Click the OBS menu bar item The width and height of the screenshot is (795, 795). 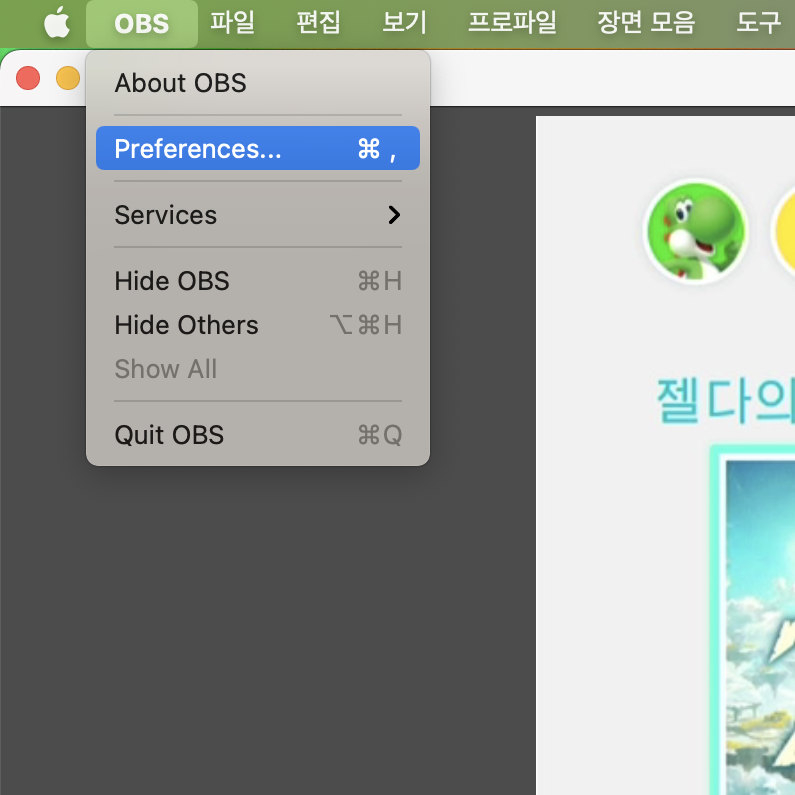point(141,24)
